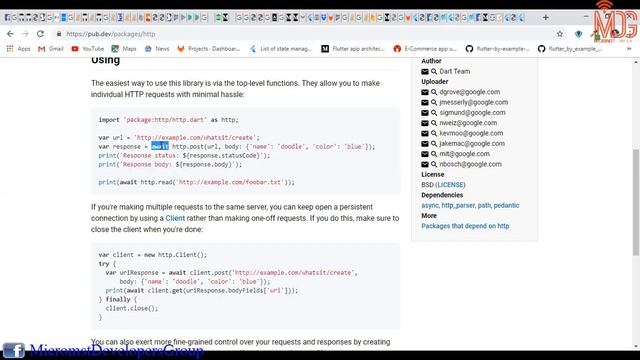This screenshot has width=640, height=360.
Task: Click the page's vertical scrollbar thumb
Action: point(636,203)
